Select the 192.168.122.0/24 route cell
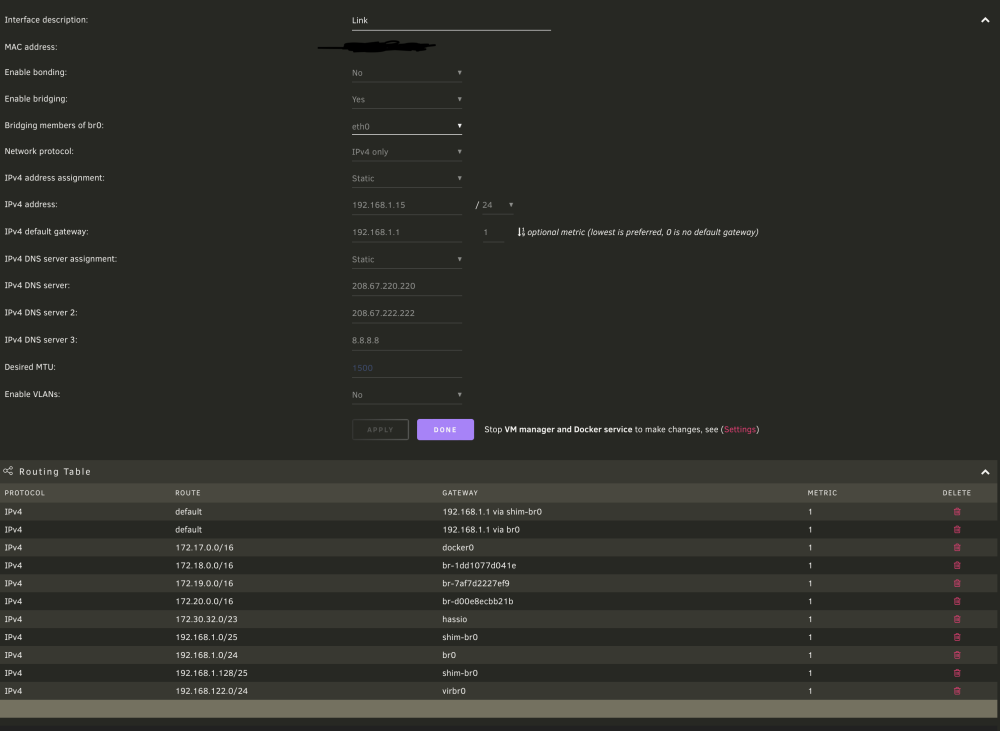The height and width of the screenshot is (731, 1000). tap(211, 691)
